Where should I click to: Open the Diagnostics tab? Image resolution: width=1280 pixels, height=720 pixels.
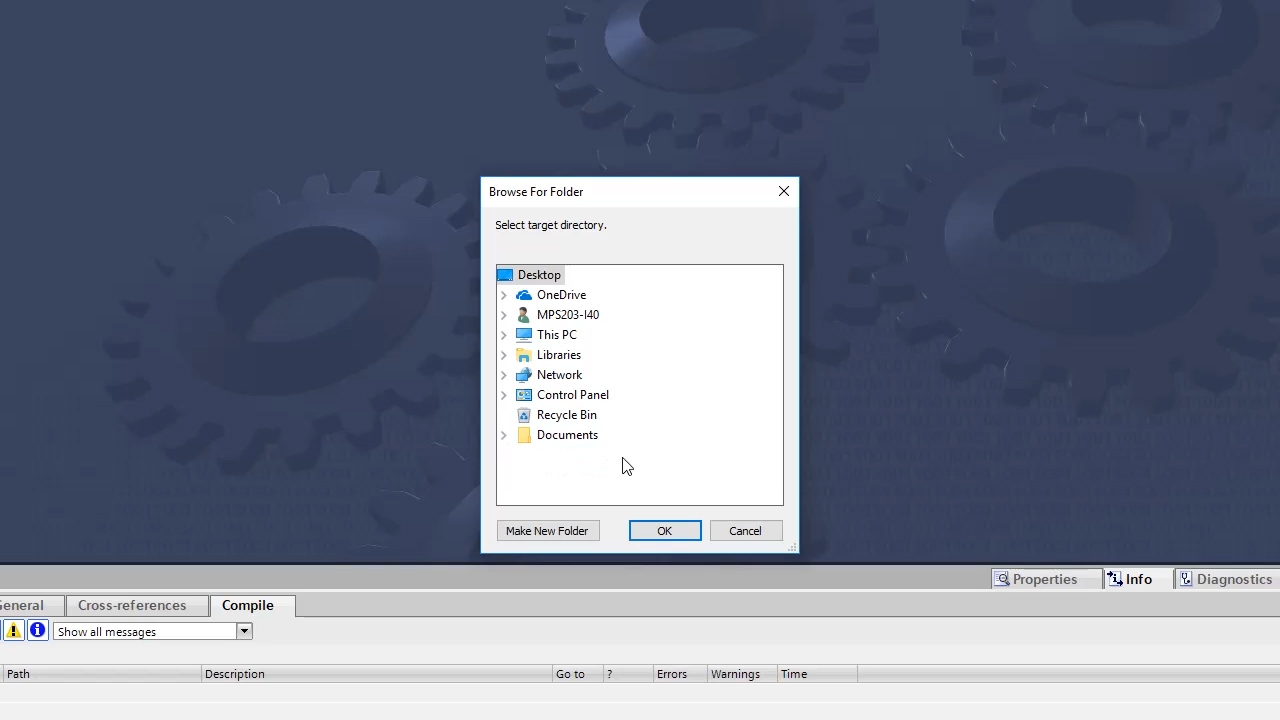coord(1233,579)
